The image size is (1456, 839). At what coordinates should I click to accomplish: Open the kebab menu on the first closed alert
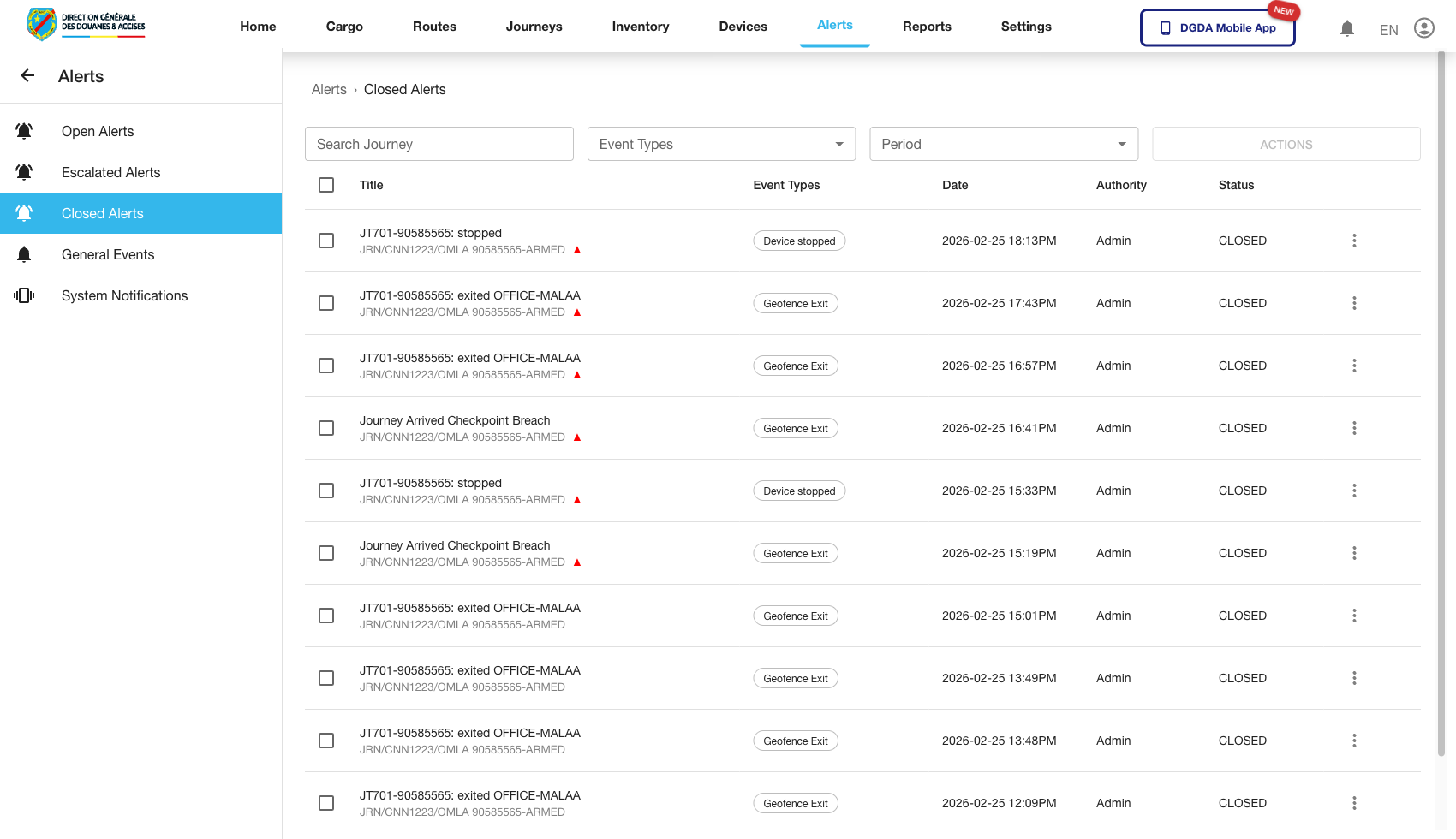[x=1354, y=241]
